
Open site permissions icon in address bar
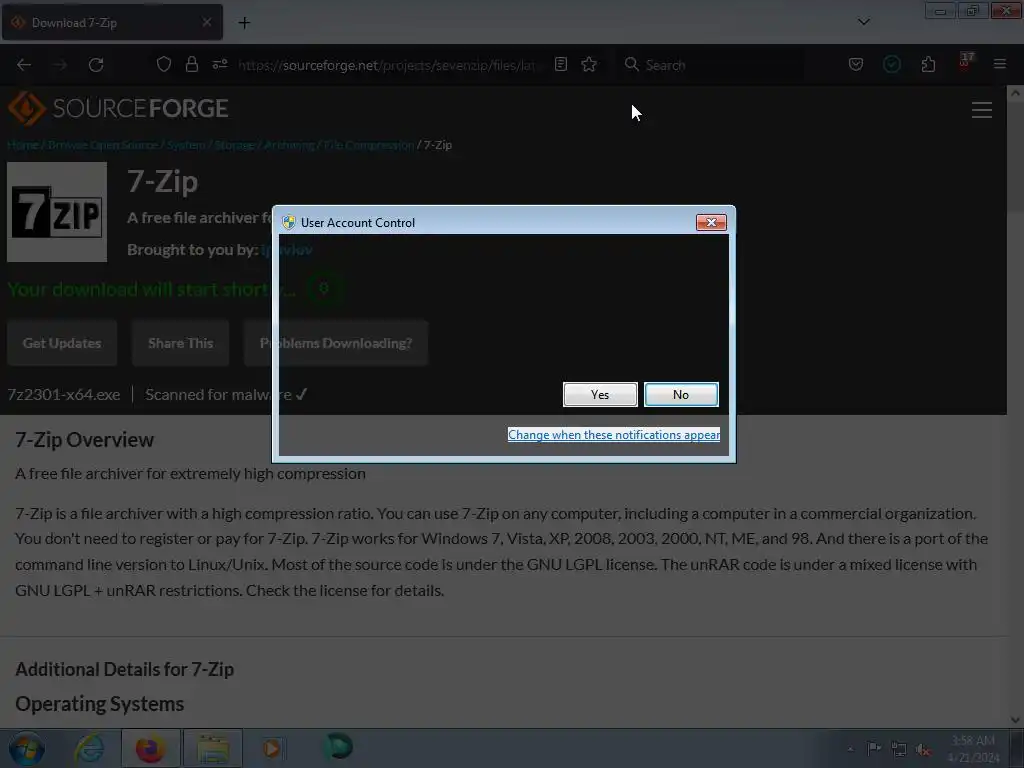[x=219, y=64]
